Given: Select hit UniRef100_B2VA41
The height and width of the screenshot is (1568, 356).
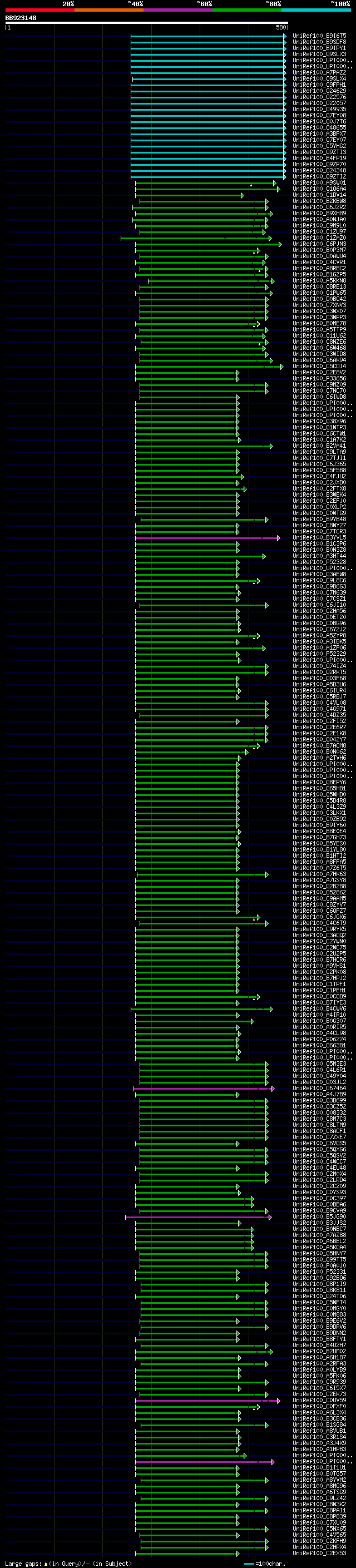Looking at the screenshot, I should pyautogui.click(x=319, y=446).
